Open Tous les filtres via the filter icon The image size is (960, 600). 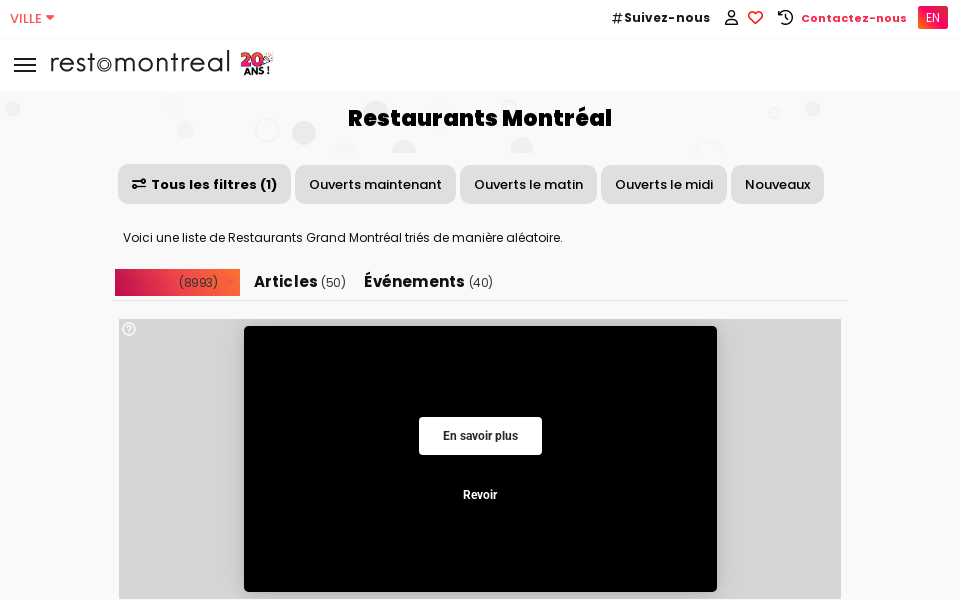(137, 184)
